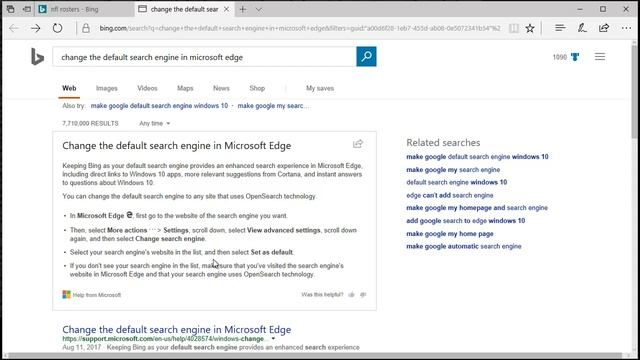Open the Hub favorites list icon

coord(560,28)
